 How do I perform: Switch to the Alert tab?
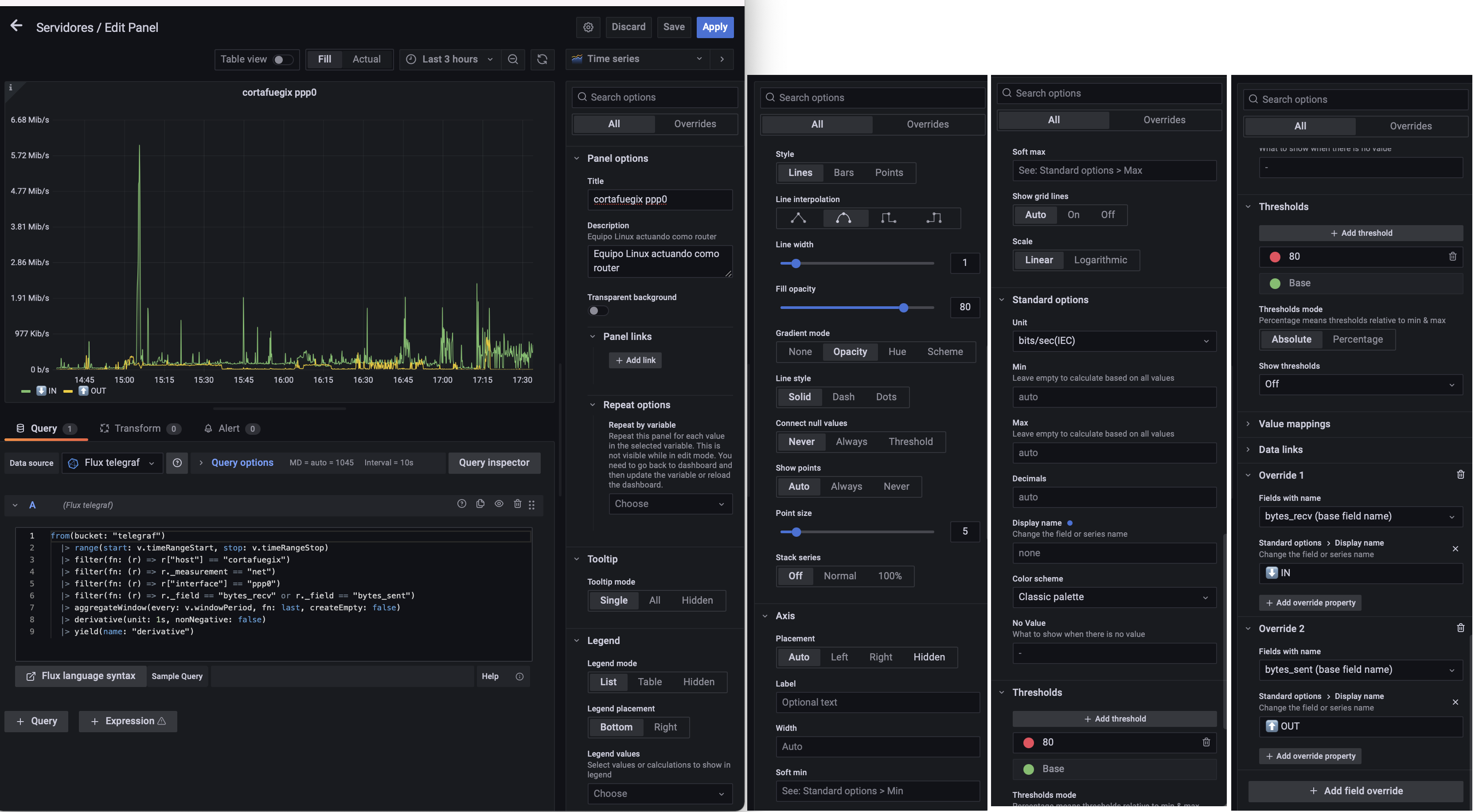pyautogui.click(x=231, y=428)
